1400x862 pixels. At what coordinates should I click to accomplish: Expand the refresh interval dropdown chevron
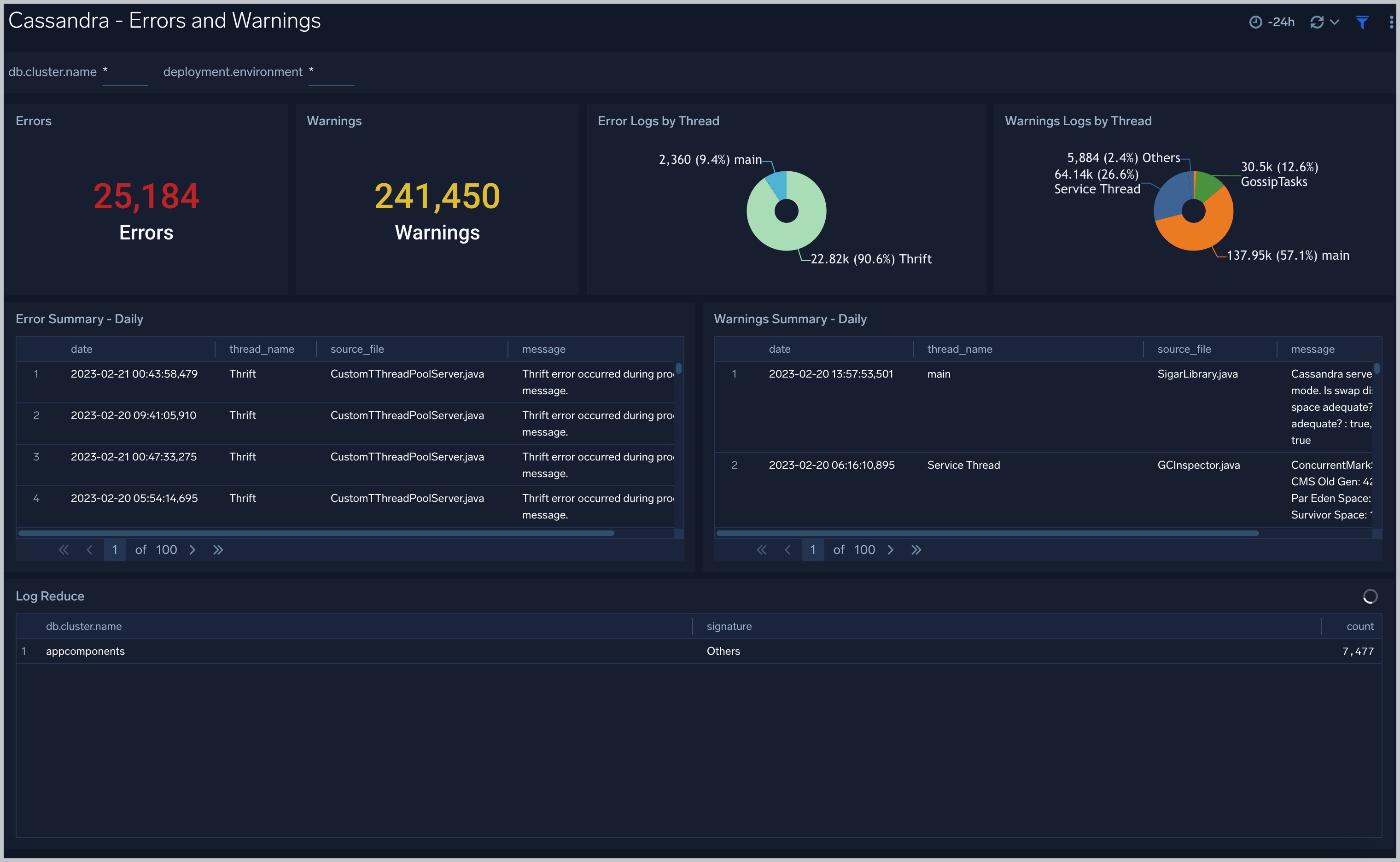[x=1335, y=22]
